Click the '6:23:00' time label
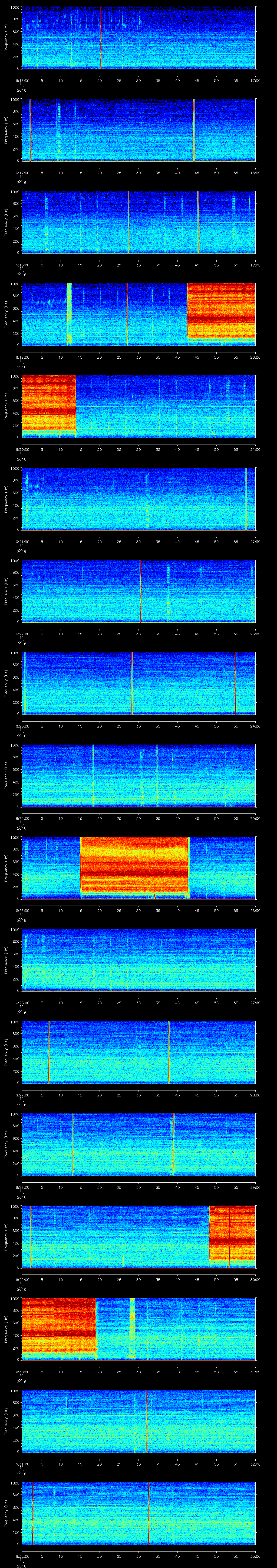Image resolution: width=277 pixels, height=1568 pixels. 22,726
